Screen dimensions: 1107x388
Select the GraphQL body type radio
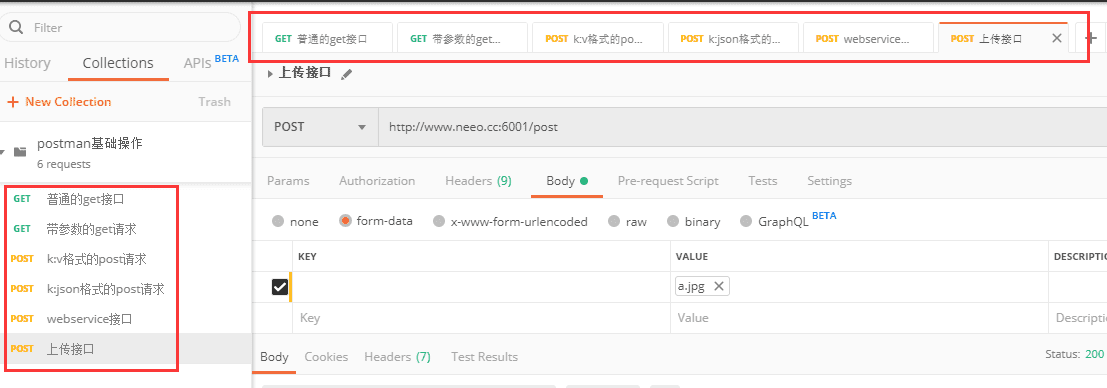tap(746, 221)
